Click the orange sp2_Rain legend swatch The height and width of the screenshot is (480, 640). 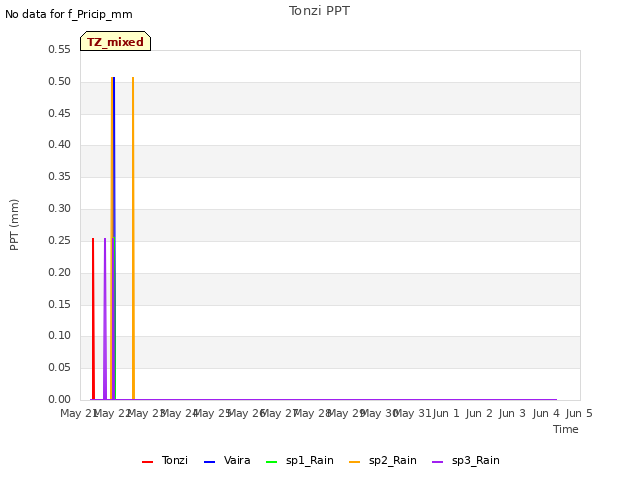point(355,462)
